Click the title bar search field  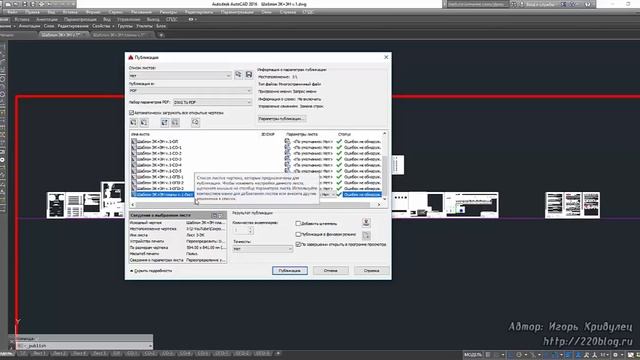tap(477, 4)
